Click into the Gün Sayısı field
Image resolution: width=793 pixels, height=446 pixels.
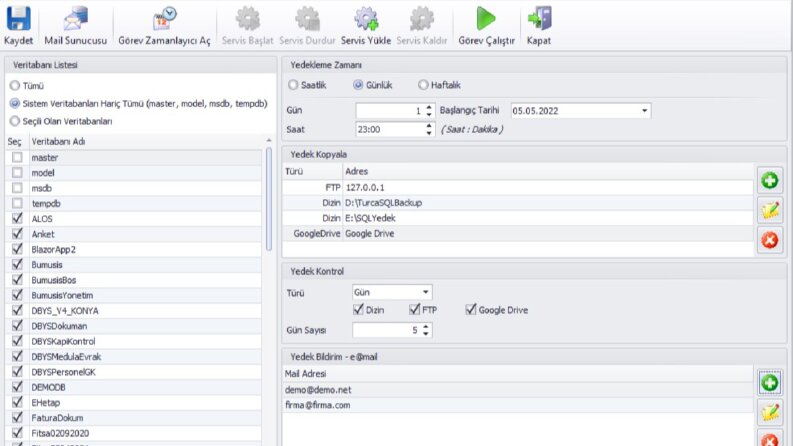tap(387, 330)
